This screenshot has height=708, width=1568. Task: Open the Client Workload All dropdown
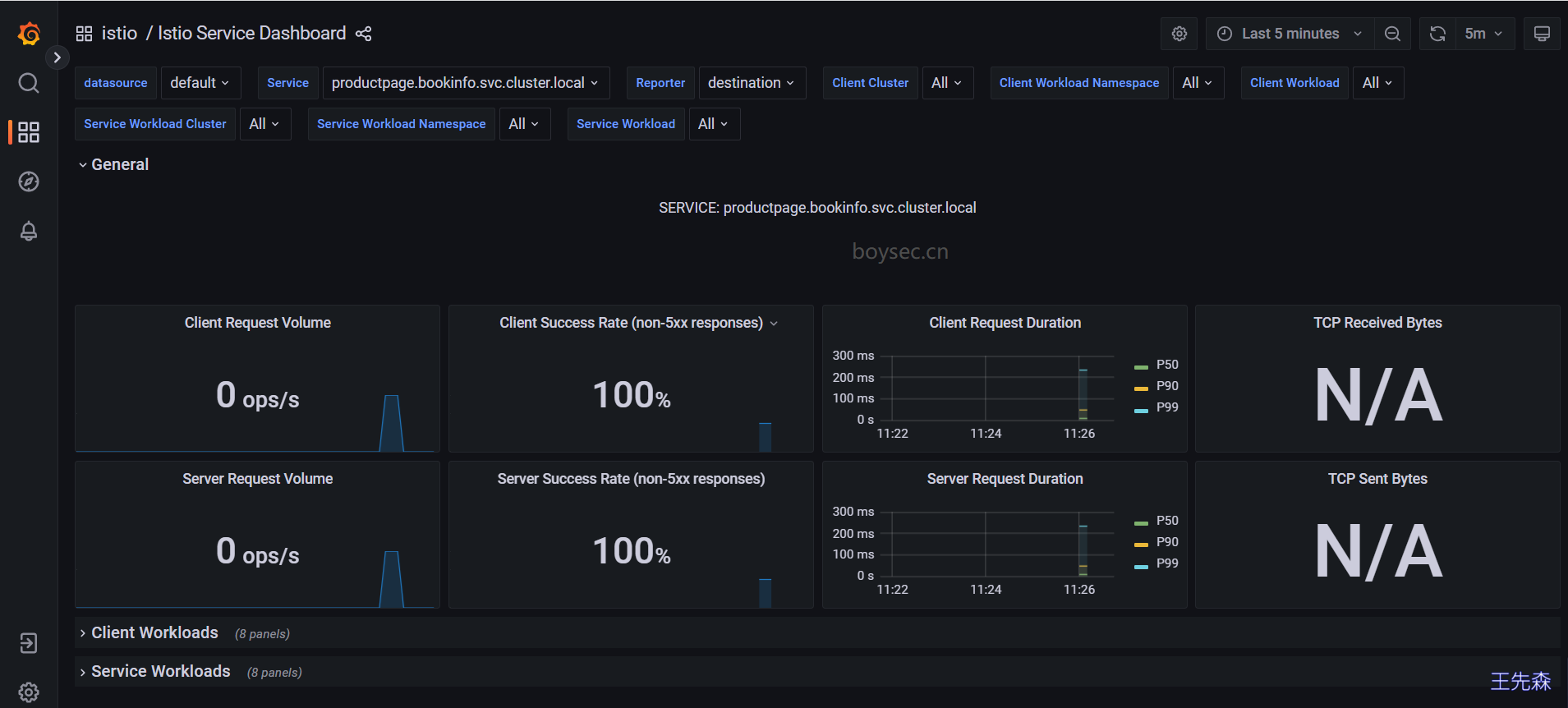tap(1378, 83)
